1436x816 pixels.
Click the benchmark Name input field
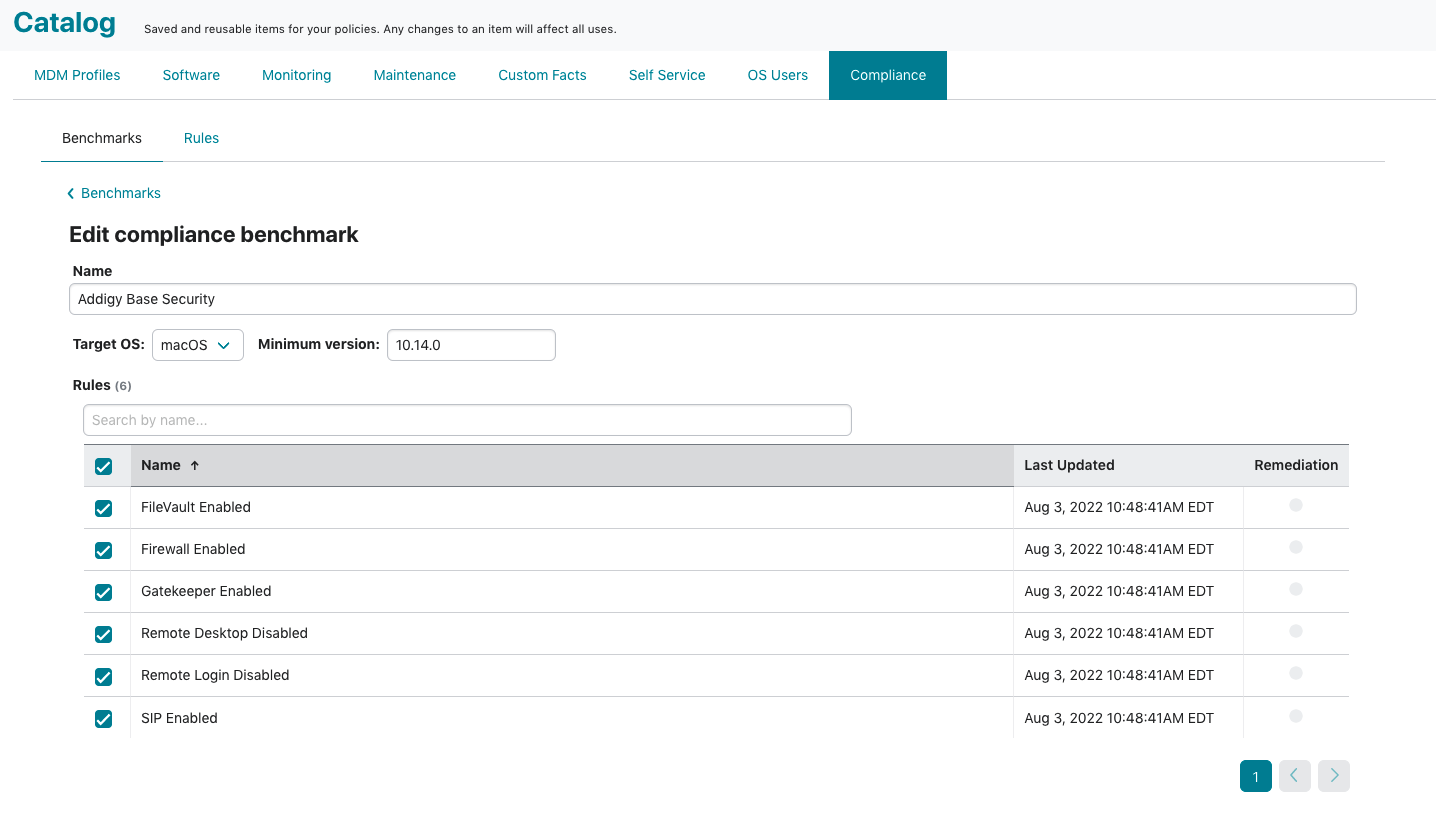[x=713, y=299]
